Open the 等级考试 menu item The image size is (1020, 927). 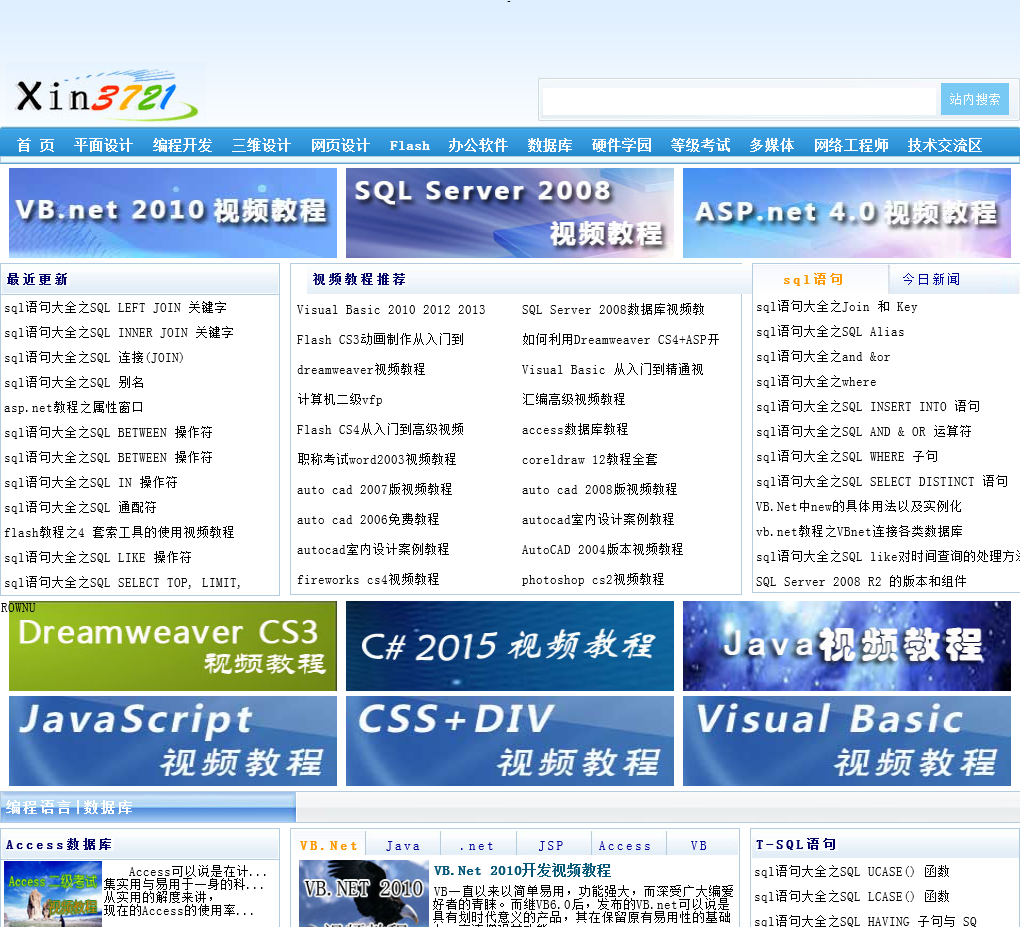tap(700, 145)
